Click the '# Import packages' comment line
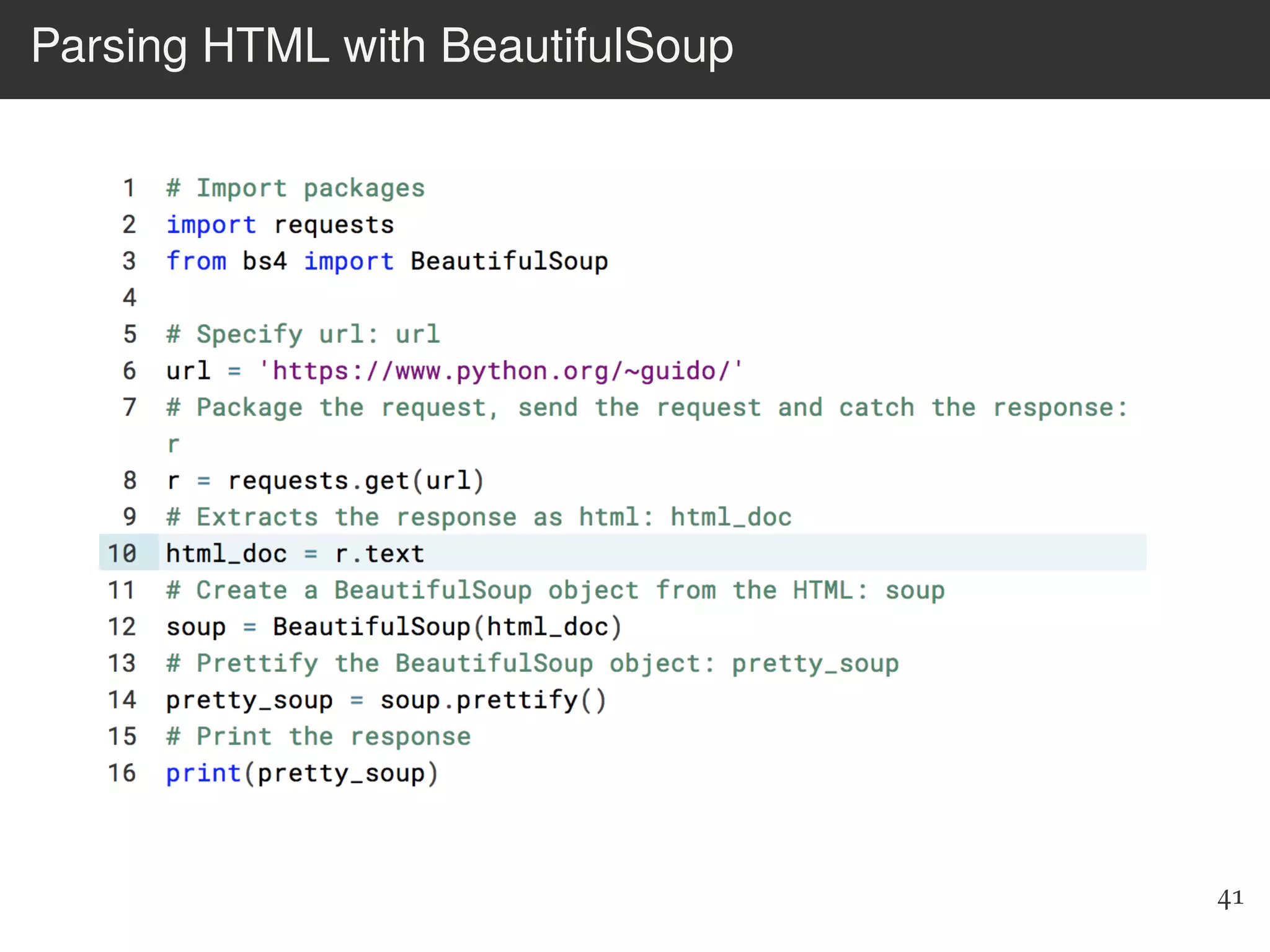 (x=296, y=188)
